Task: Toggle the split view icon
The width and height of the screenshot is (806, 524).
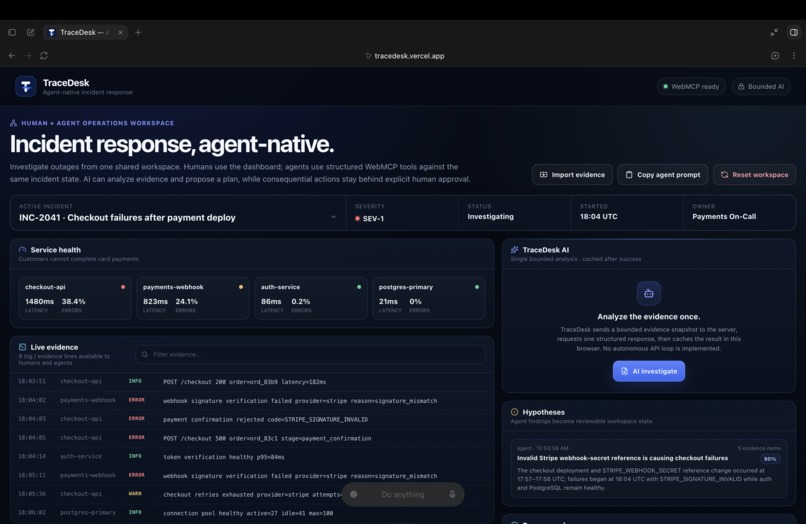Action: coord(794,32)
